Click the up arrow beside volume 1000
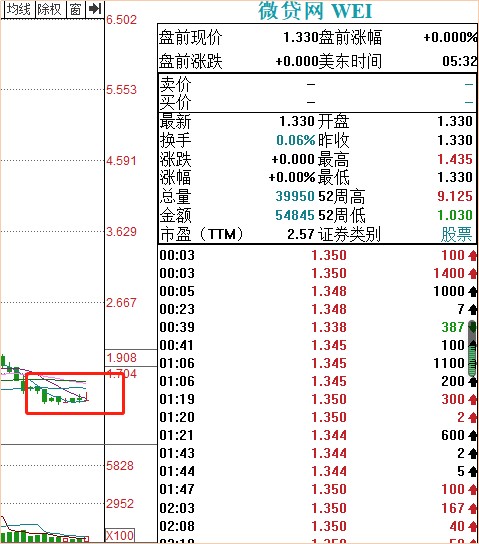 472,291
